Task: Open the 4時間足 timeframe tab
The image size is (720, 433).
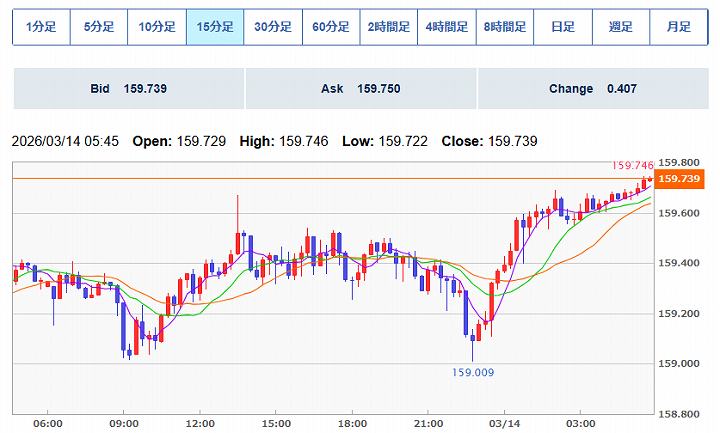Action: (447, 27)
